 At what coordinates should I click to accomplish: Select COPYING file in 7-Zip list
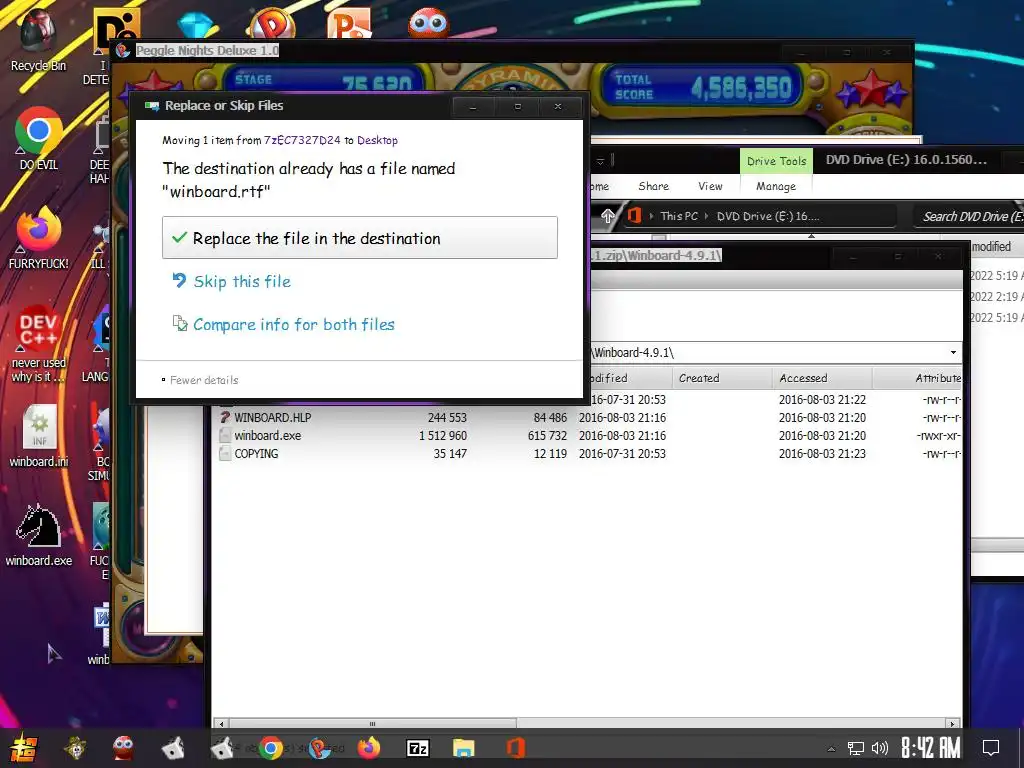[256, 454]
